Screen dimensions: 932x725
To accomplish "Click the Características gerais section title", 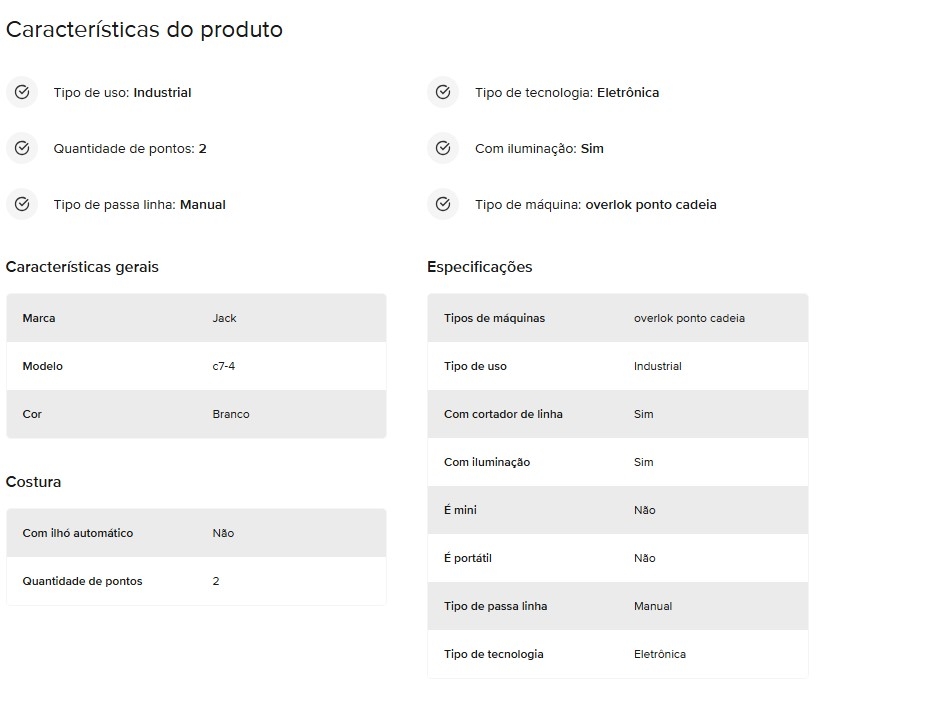I will 82,267.
